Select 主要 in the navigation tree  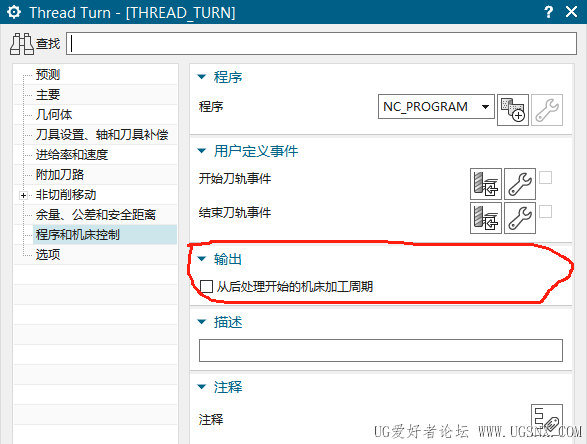tap(48, 94)
